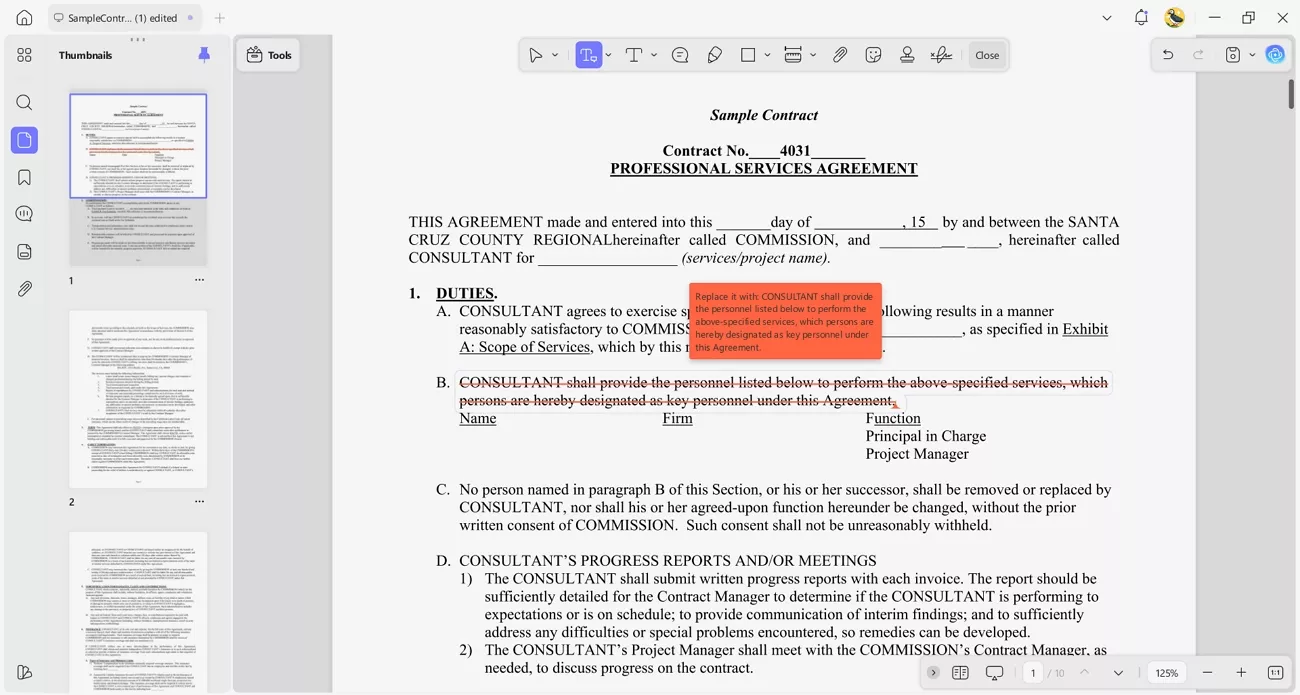Image resolution: width=1300 pixels, height=695 pixels.
Task: Toggle the pin on the Thumbnails panel
Action: pos(204,55)
